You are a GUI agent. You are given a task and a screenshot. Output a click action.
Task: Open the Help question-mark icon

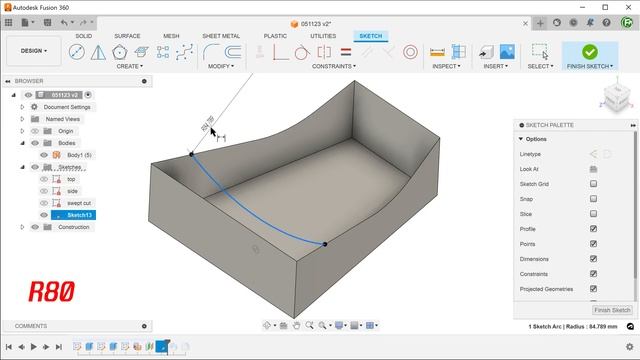point(607,23)
